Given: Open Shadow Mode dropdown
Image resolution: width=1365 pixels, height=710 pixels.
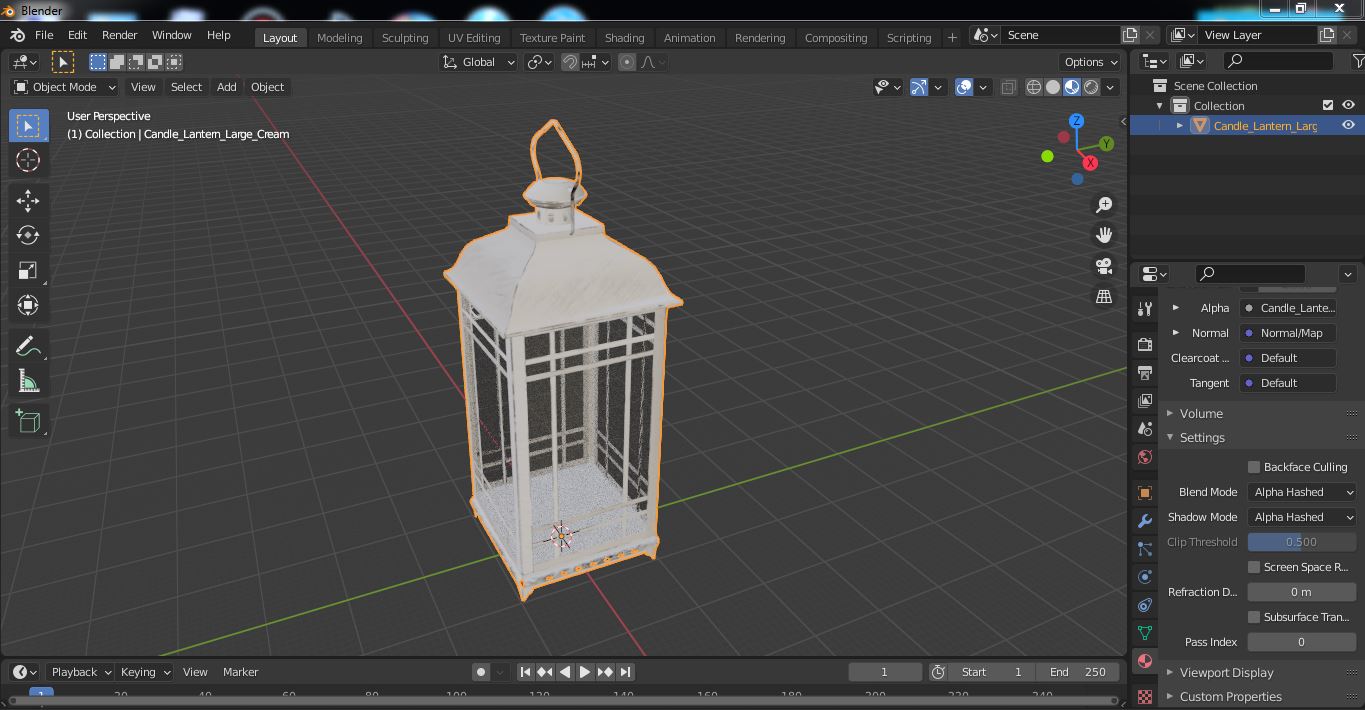Looking at the screenshot, I should (1302, 517).
